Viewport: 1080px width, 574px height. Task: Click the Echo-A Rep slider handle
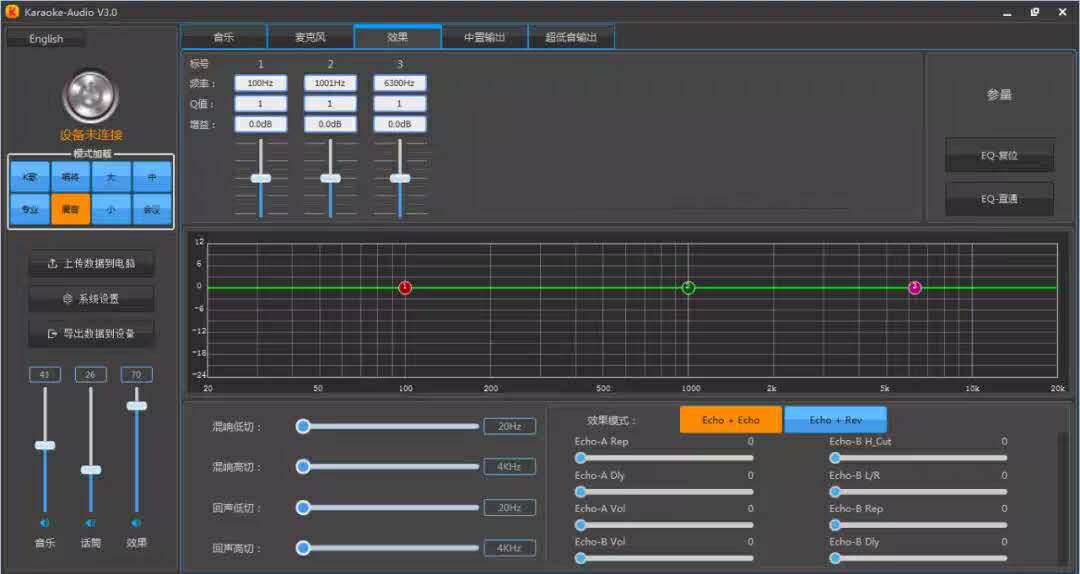point(581,458)
